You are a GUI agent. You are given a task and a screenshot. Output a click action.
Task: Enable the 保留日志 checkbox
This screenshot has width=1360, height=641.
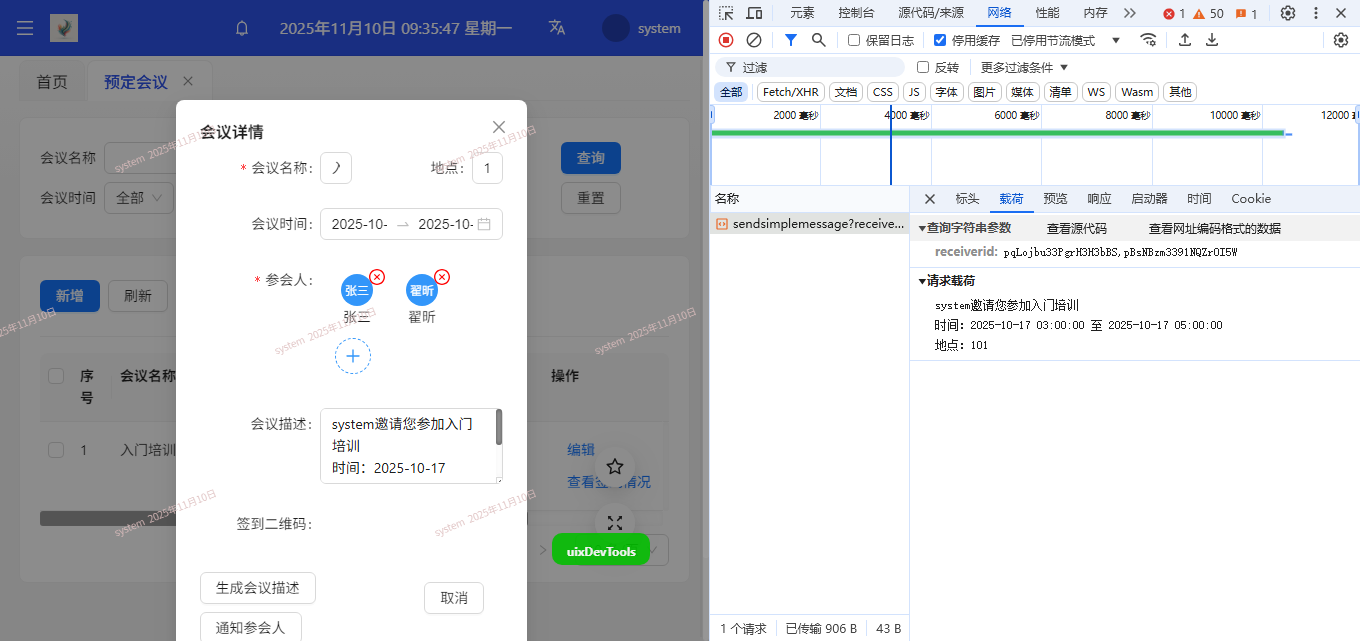click(x=854, y=40)
